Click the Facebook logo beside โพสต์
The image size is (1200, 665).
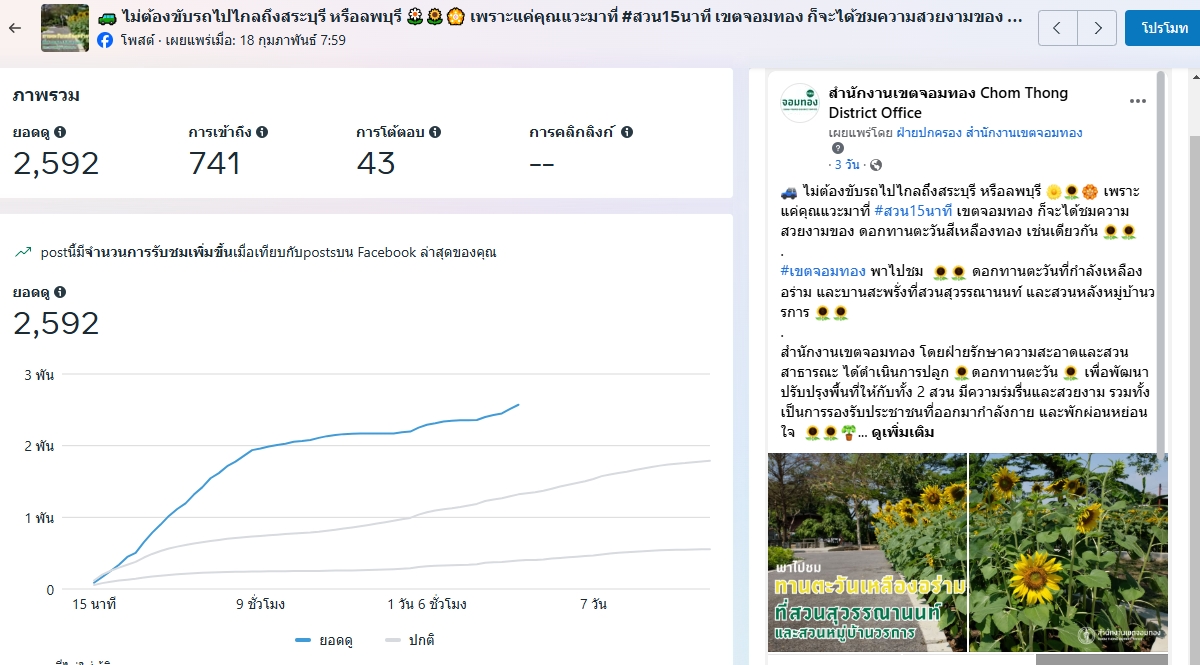(105, 40)
